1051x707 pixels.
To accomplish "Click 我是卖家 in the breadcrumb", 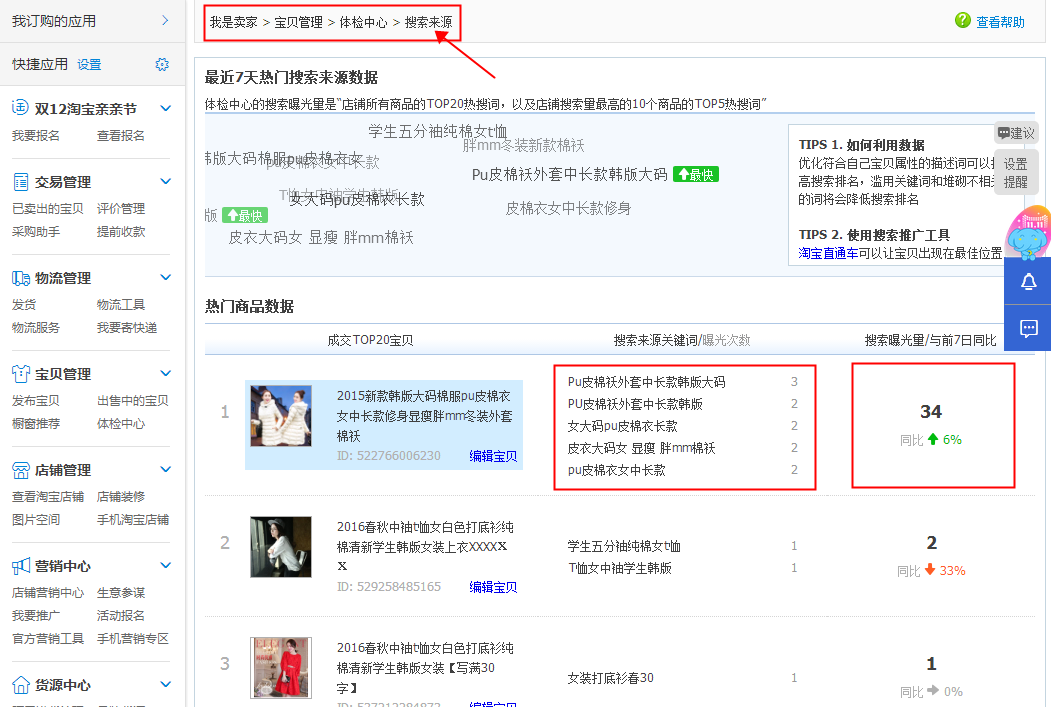I will 233,22.
